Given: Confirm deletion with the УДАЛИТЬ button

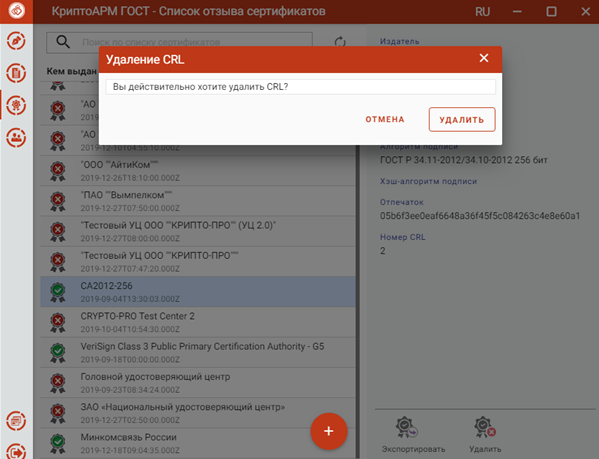Looking at the screenshot, I should click(x=462, y=120).
